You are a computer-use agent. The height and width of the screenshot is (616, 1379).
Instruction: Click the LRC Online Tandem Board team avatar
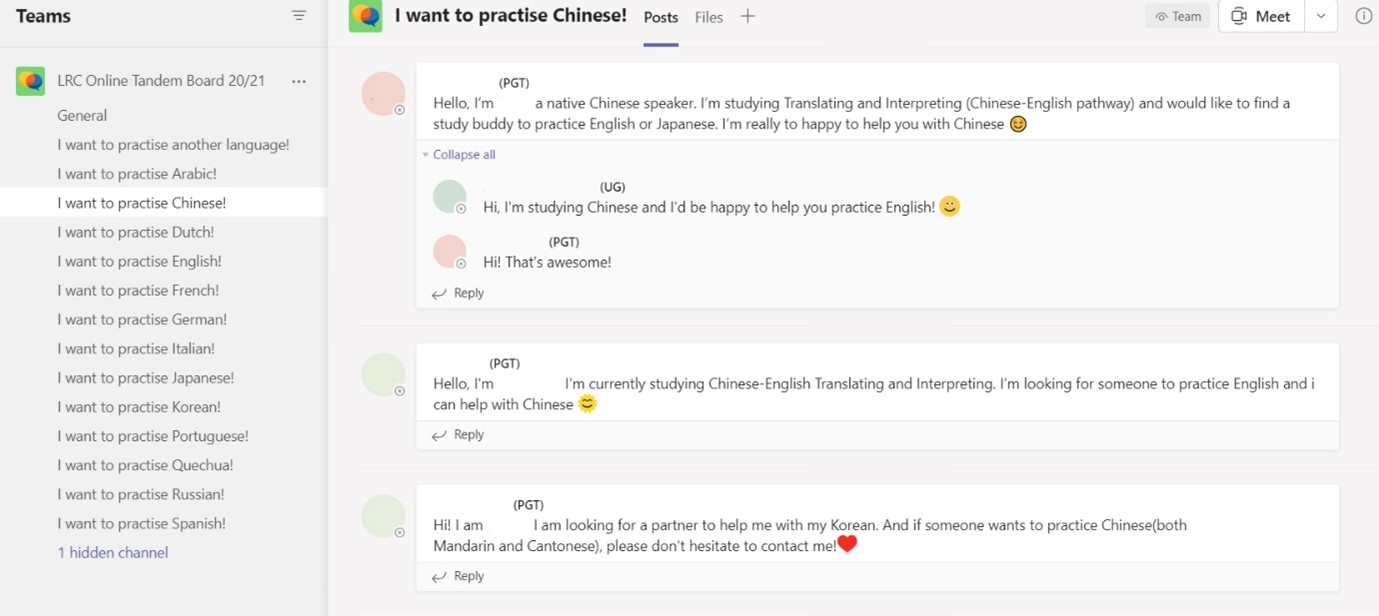pos(30,81)
